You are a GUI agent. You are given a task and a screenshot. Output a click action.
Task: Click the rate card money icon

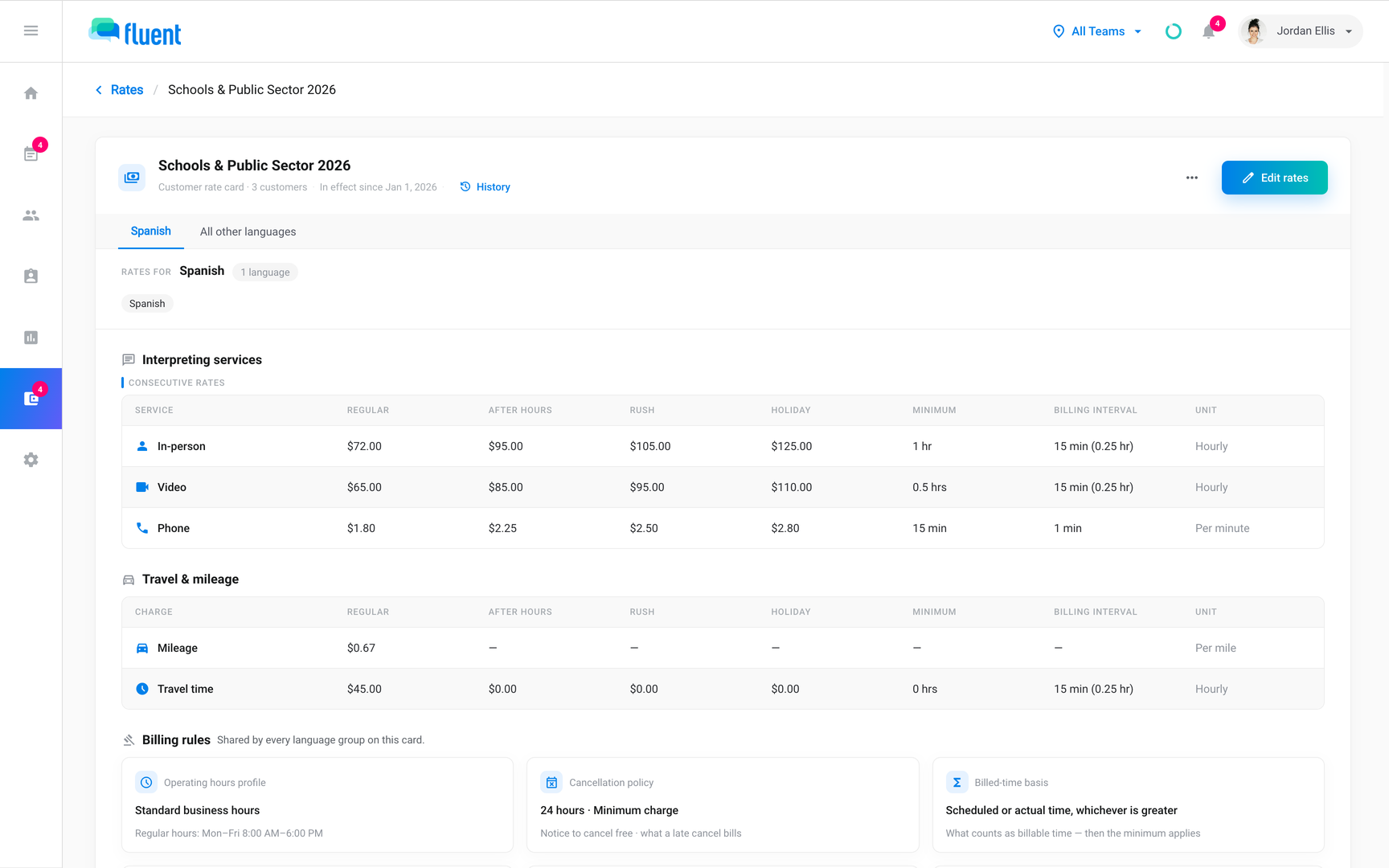point(132,177)
